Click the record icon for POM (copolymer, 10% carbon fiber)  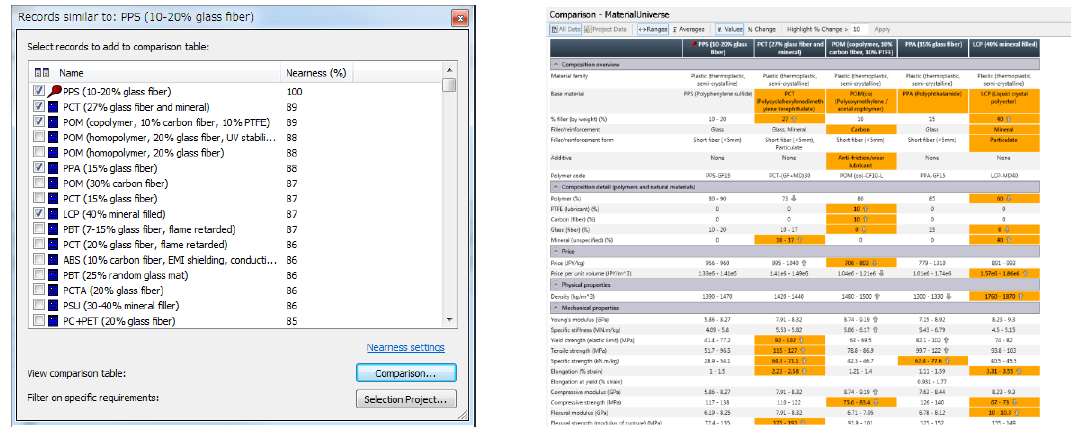pyautogui.click(x=54, y=123)
